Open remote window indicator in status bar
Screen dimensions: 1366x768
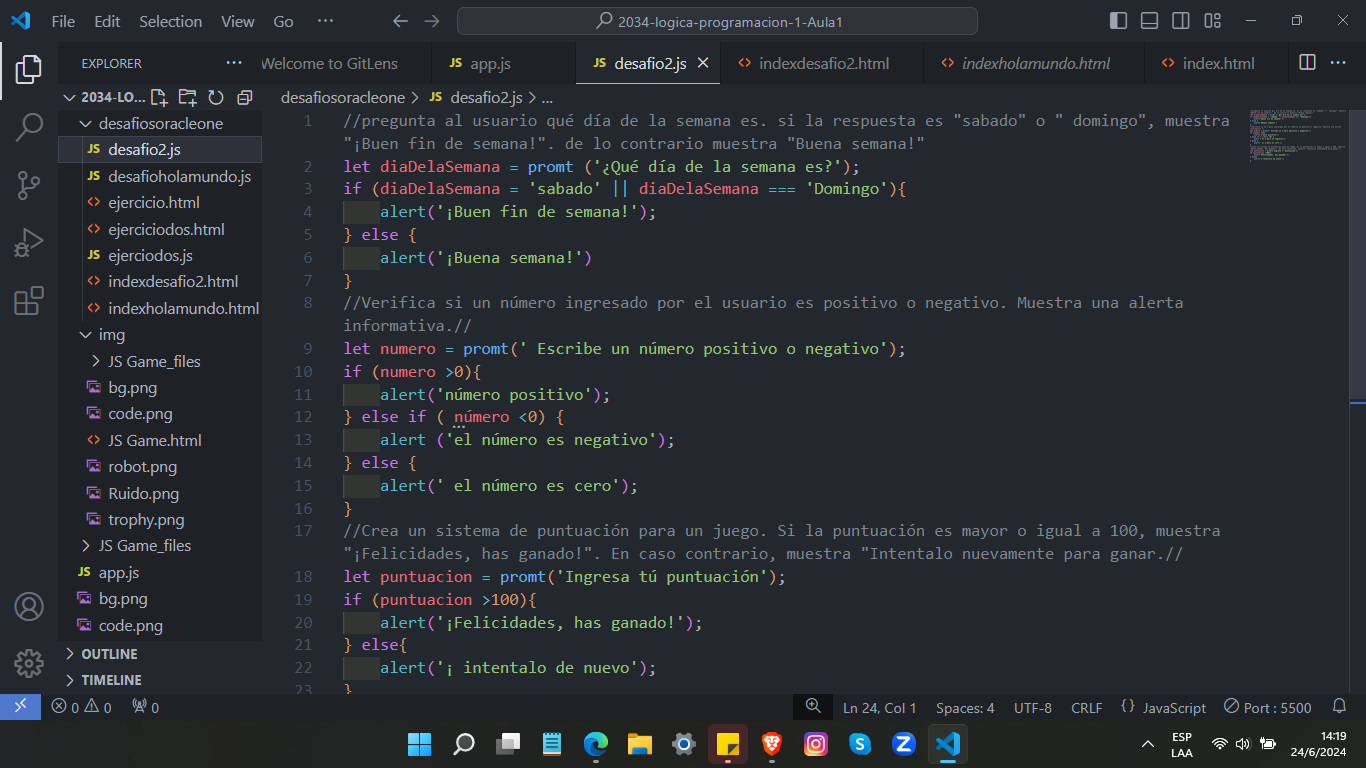coord(20,707)
